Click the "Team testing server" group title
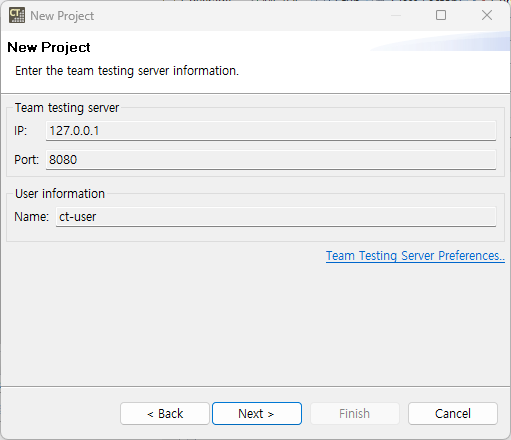The image size is (511, 440). tap(67, 108)
